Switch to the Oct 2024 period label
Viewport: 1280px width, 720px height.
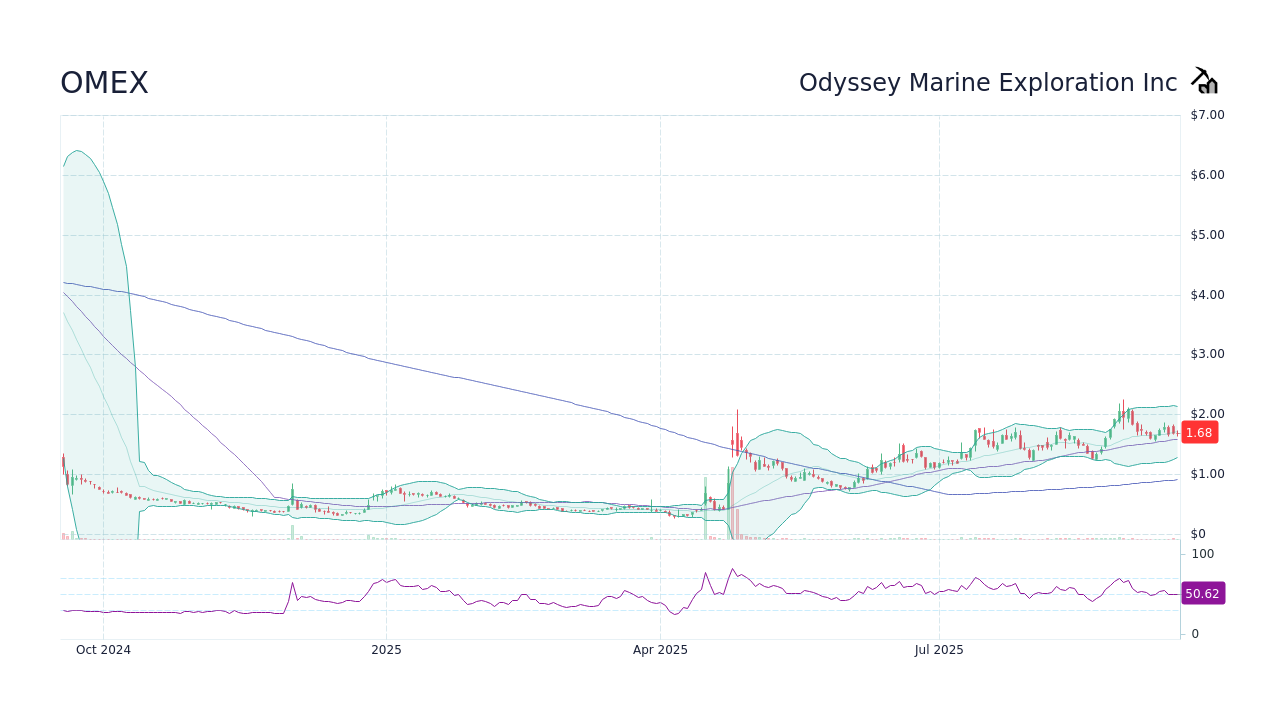102,649
